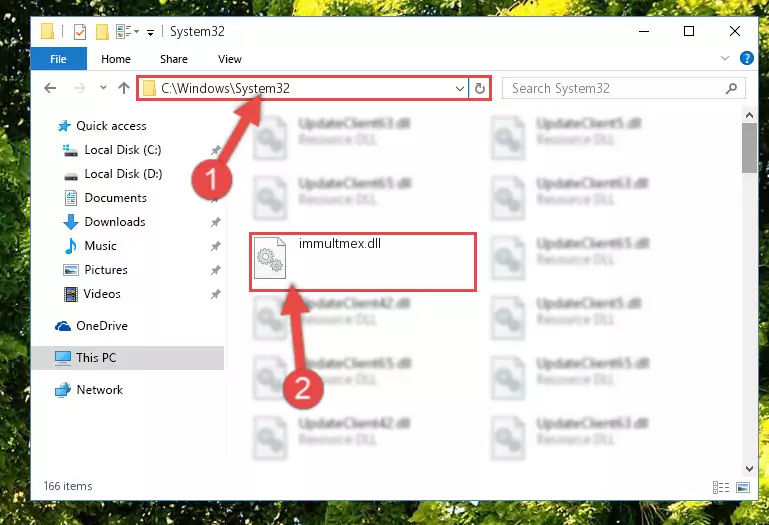The height and width of the screenshot is (525, 769).
Task: Click the Quick access star icon
Action: click(x=64, y=126)
